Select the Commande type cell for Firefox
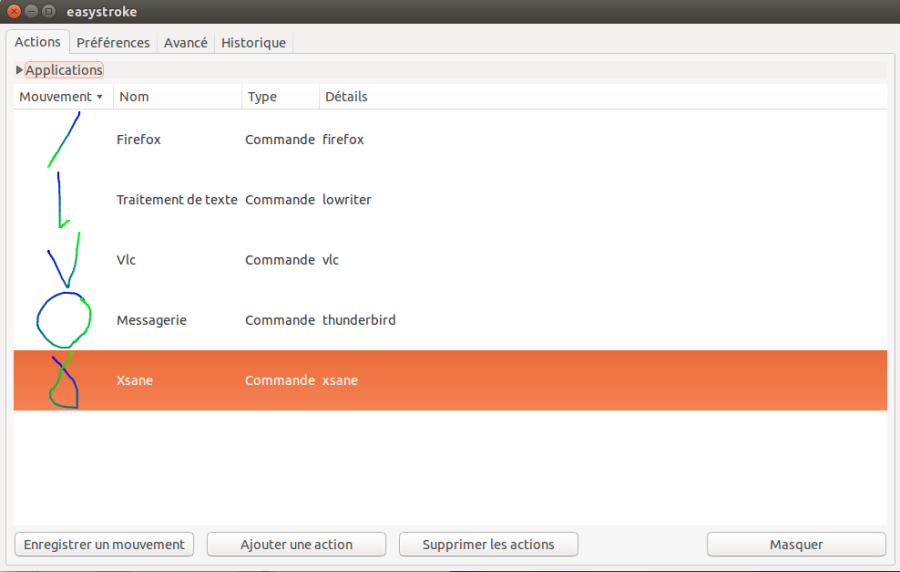 pyautogui.click(x=280, y=139)
